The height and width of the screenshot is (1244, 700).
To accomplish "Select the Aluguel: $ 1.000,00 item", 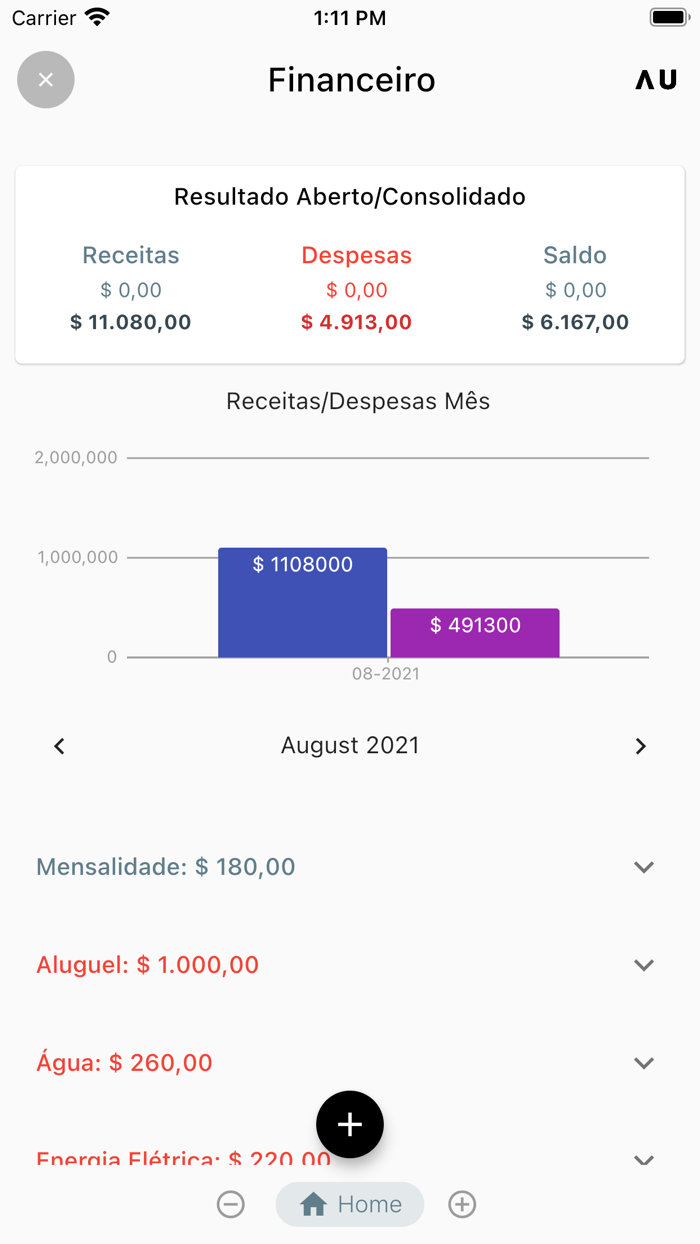I will click(x=148, y=965).
